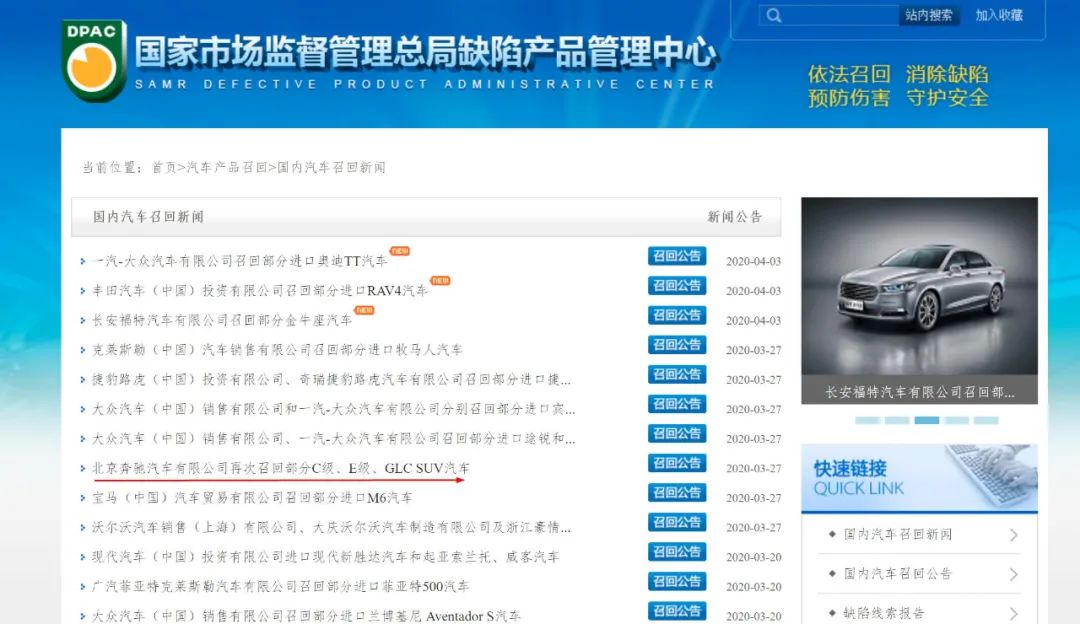Open the 克莱斯勒牧马人 recall news item
Image resolution: width=1080 pixels, height=624 pixels.
(277, 350)
